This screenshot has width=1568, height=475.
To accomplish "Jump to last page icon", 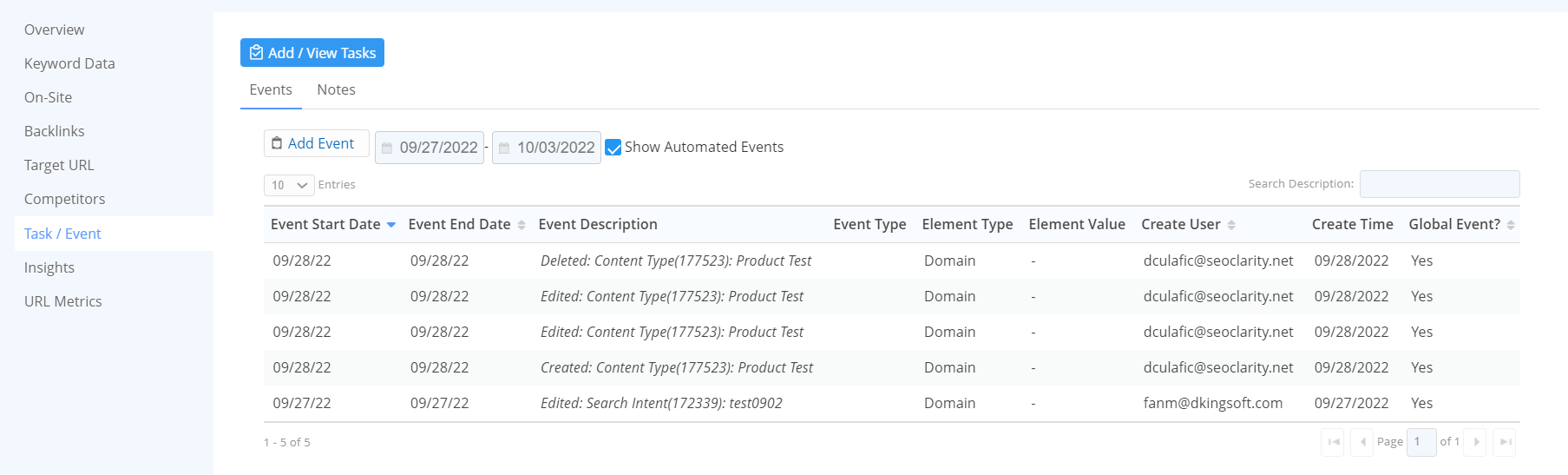I will click(1505, 442).
